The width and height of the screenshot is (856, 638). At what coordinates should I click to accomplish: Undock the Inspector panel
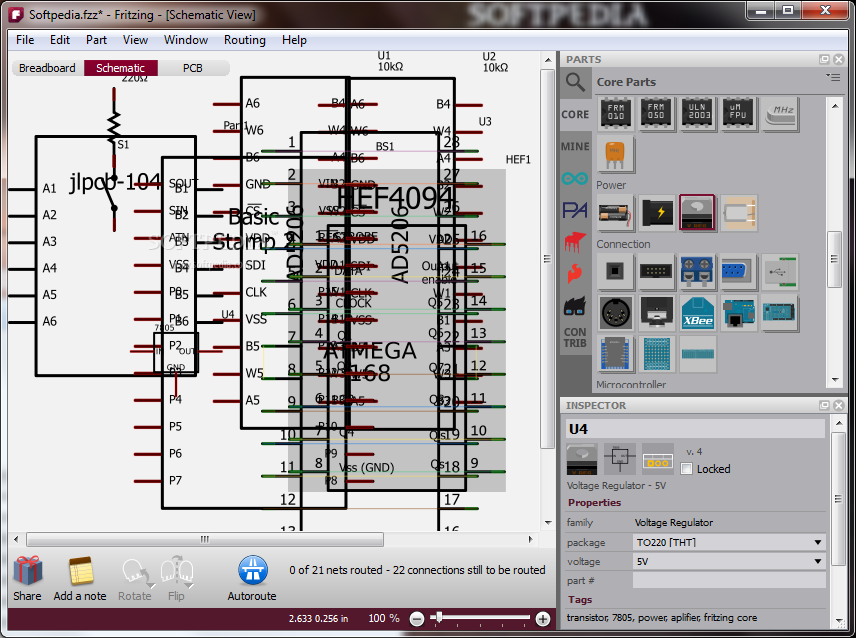pyautogui.click(x=824, y=406)
